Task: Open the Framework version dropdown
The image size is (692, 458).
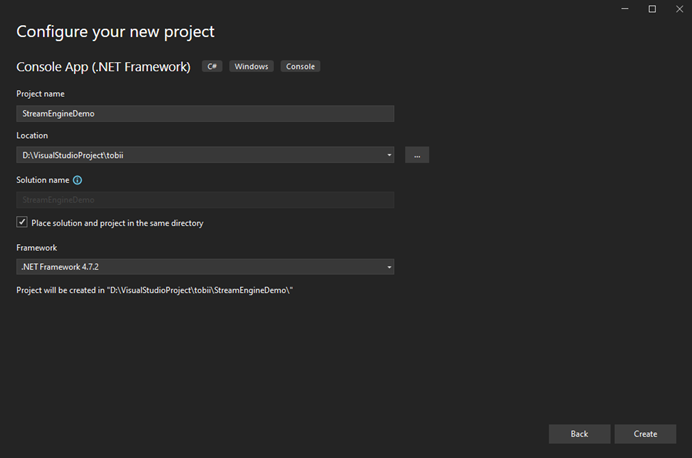Action: [387, 267]
